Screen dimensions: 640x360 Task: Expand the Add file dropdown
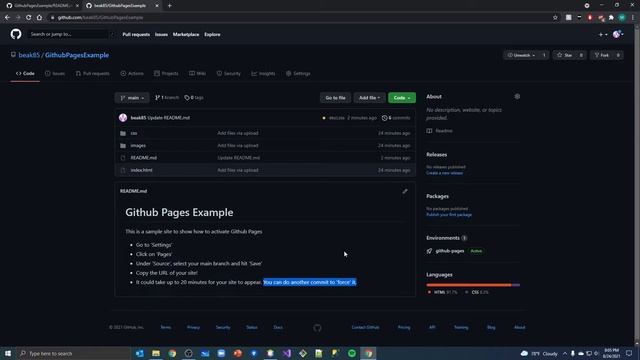coord(369,98)
